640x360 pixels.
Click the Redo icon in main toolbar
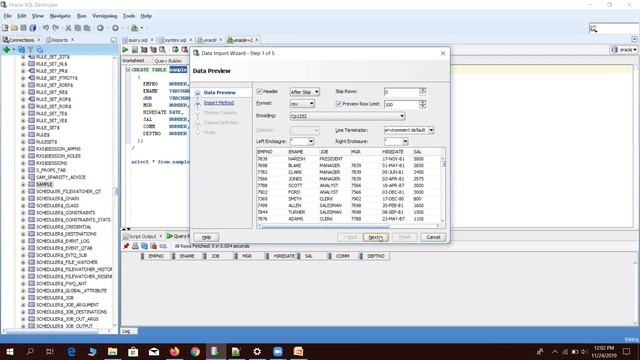(x=56, y=28)
